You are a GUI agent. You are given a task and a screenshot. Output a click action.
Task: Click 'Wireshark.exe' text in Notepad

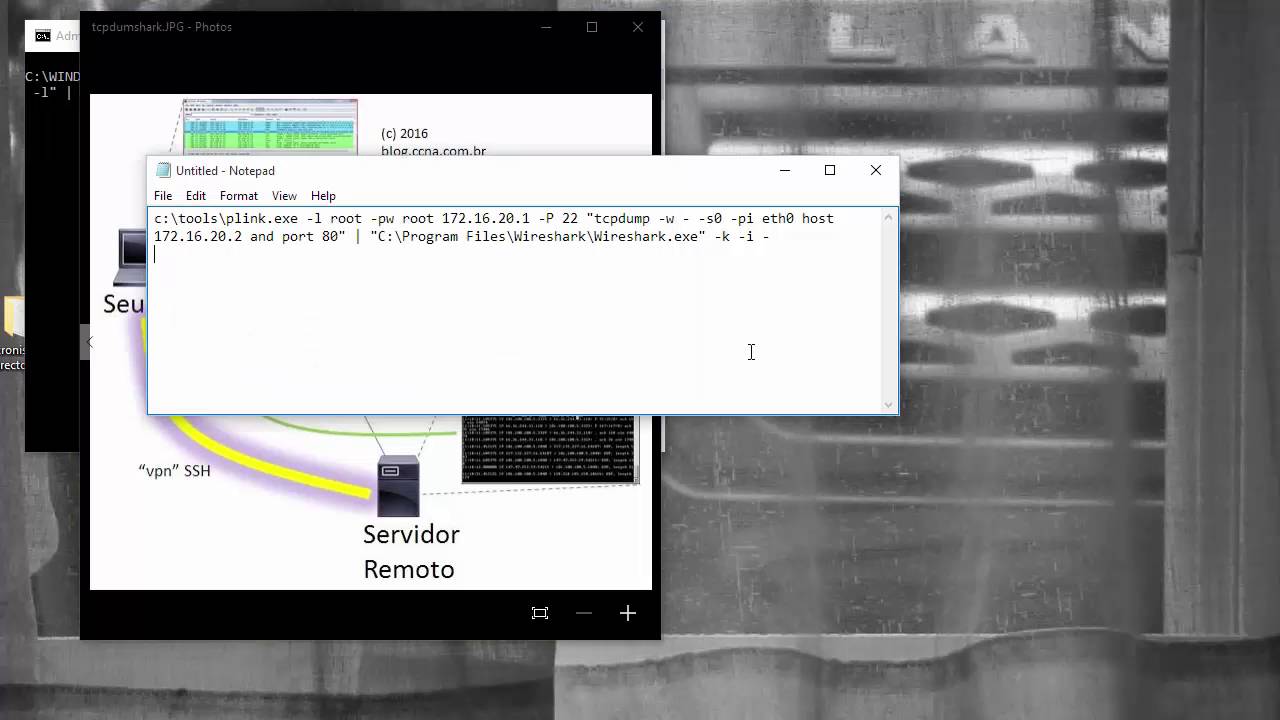click(648, 236)
